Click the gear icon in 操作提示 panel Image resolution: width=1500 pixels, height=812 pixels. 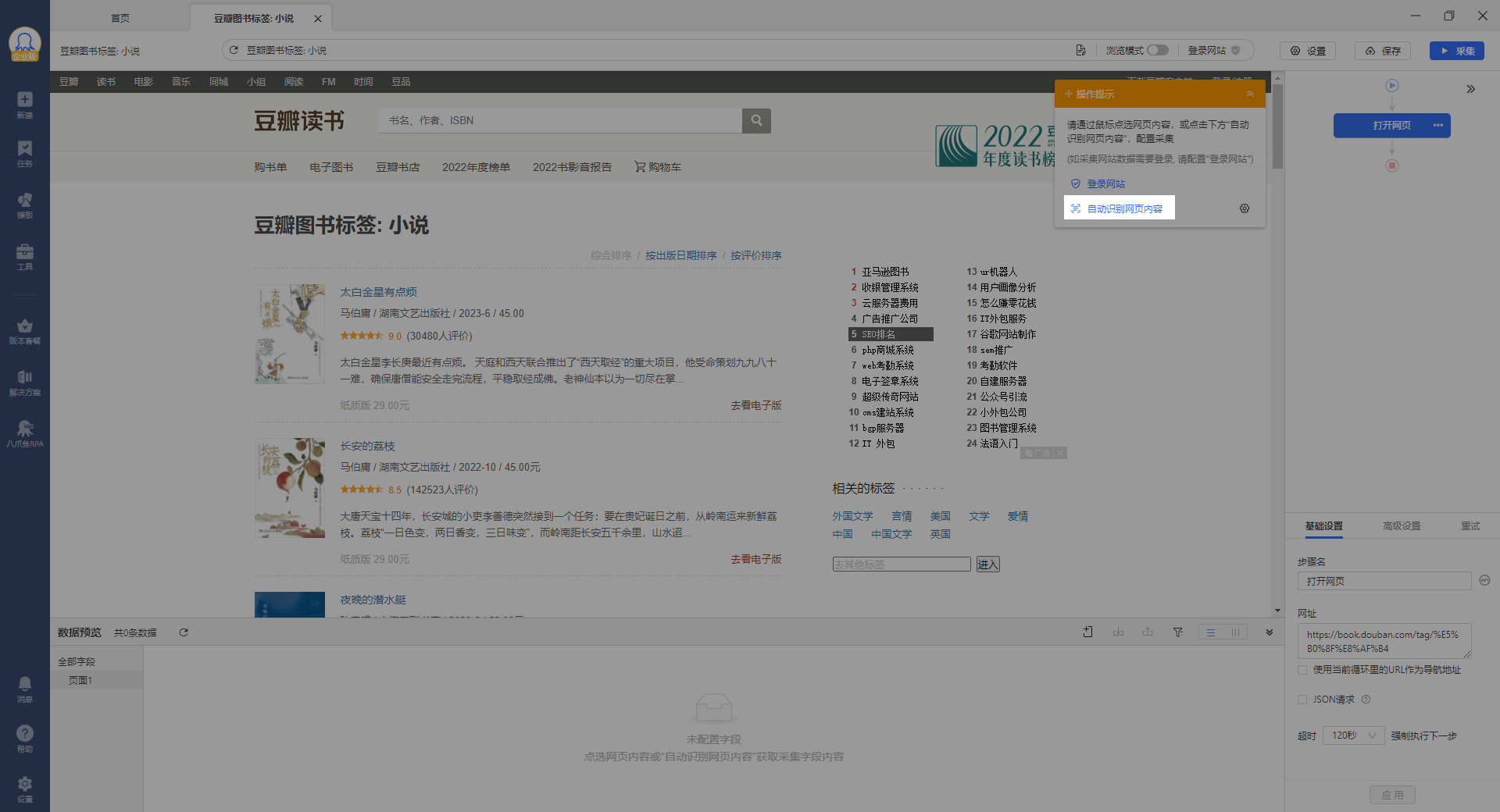tap(1245, 208)
